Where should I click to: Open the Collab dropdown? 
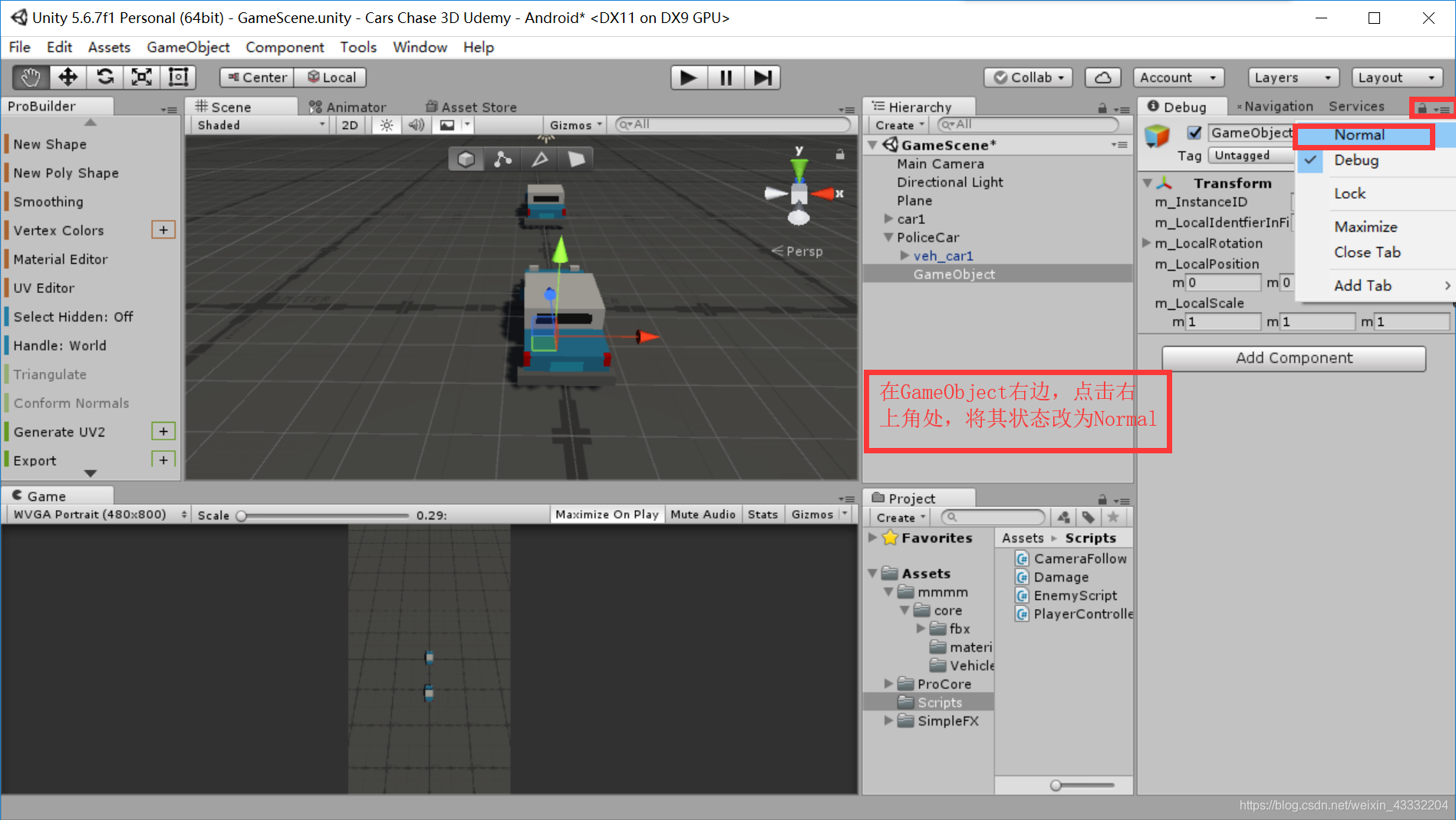(1029, 77)
